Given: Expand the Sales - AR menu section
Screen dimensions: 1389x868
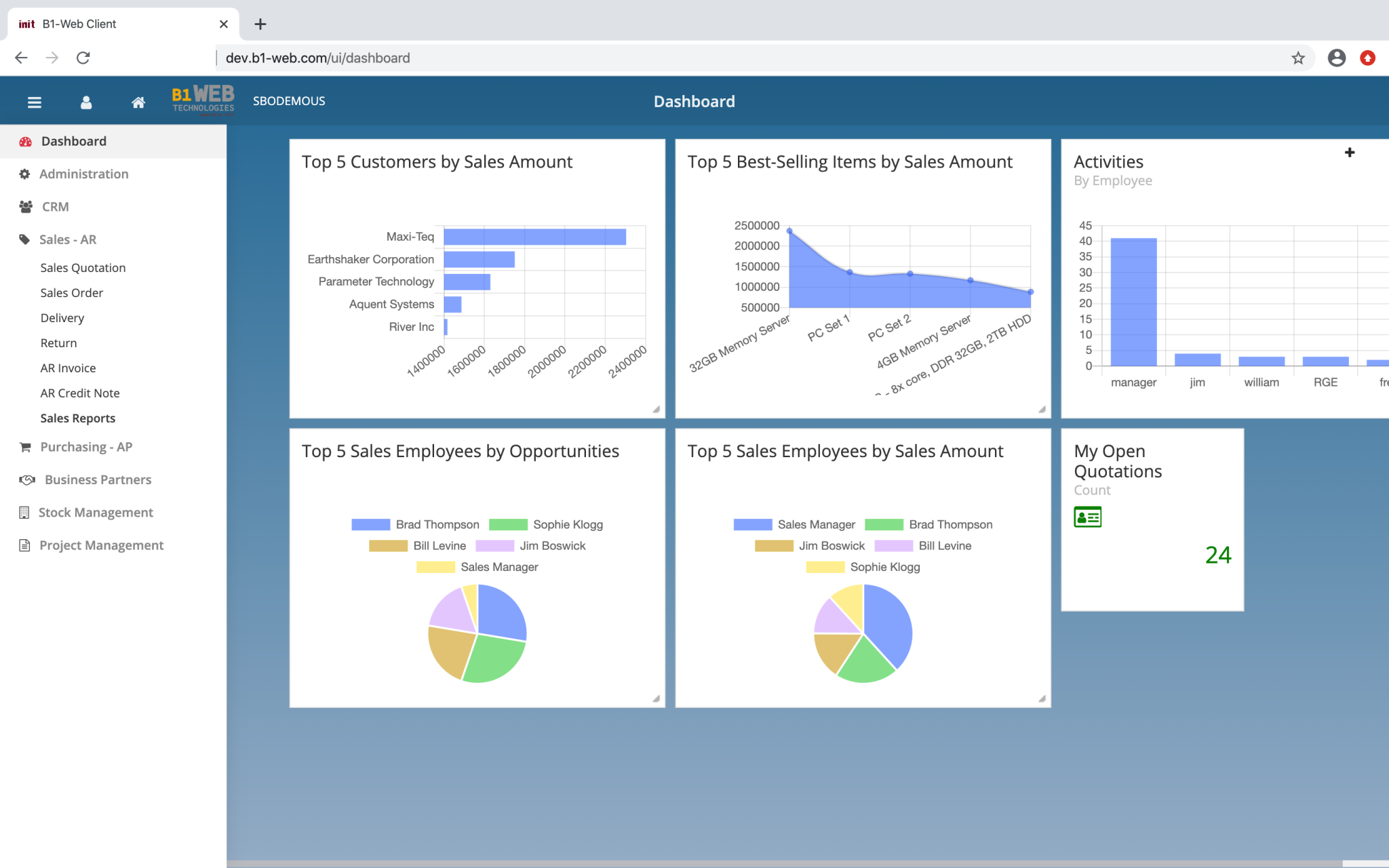Looking at the screenshot, I should coord(67,239).
